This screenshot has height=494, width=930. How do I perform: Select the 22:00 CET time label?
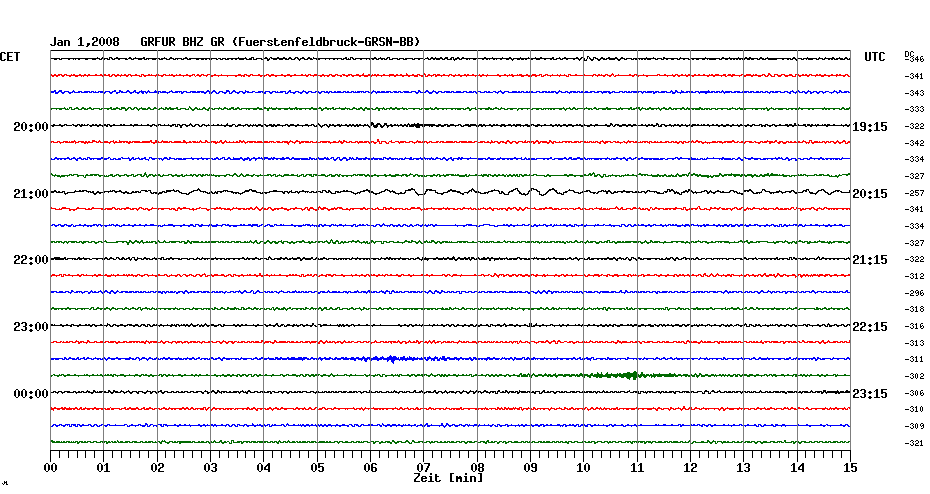click(x=31, y=260)
